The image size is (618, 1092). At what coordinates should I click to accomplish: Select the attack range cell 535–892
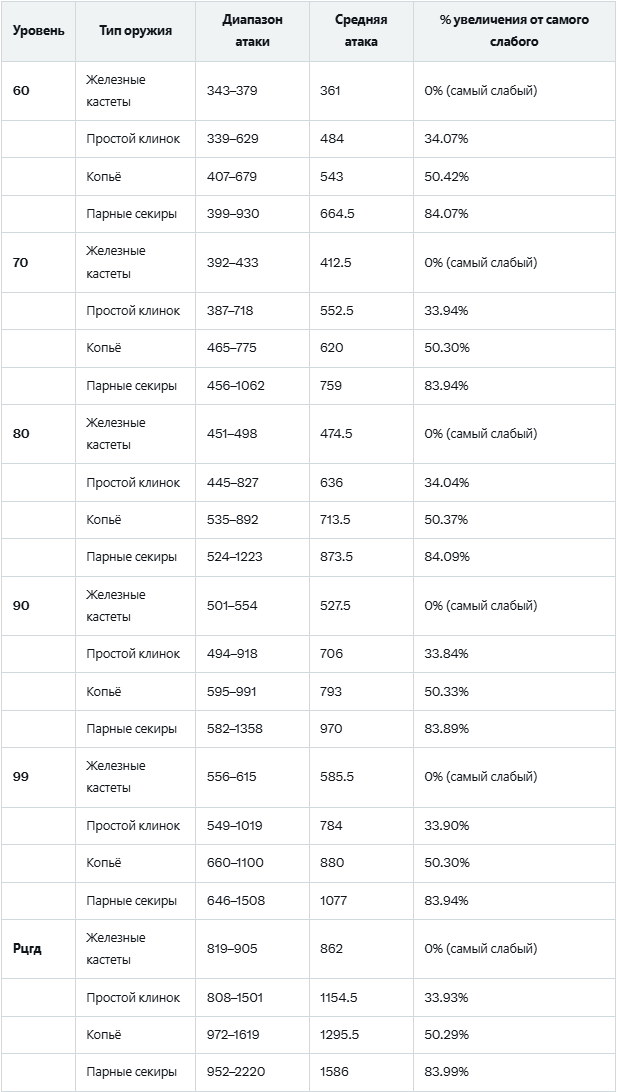[232, 520]
